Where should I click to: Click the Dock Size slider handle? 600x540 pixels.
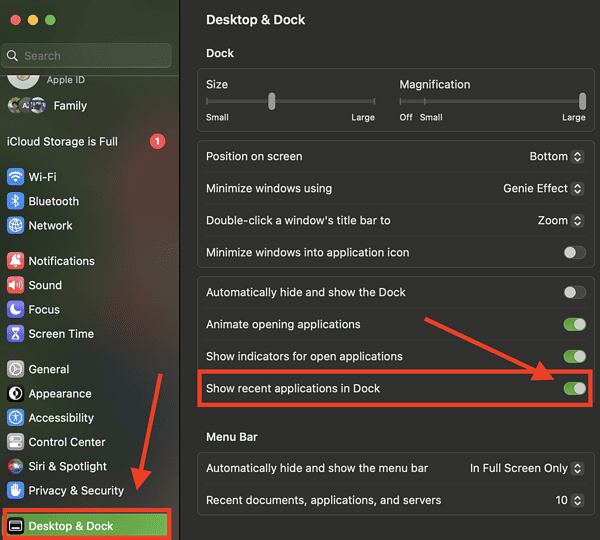271,101
